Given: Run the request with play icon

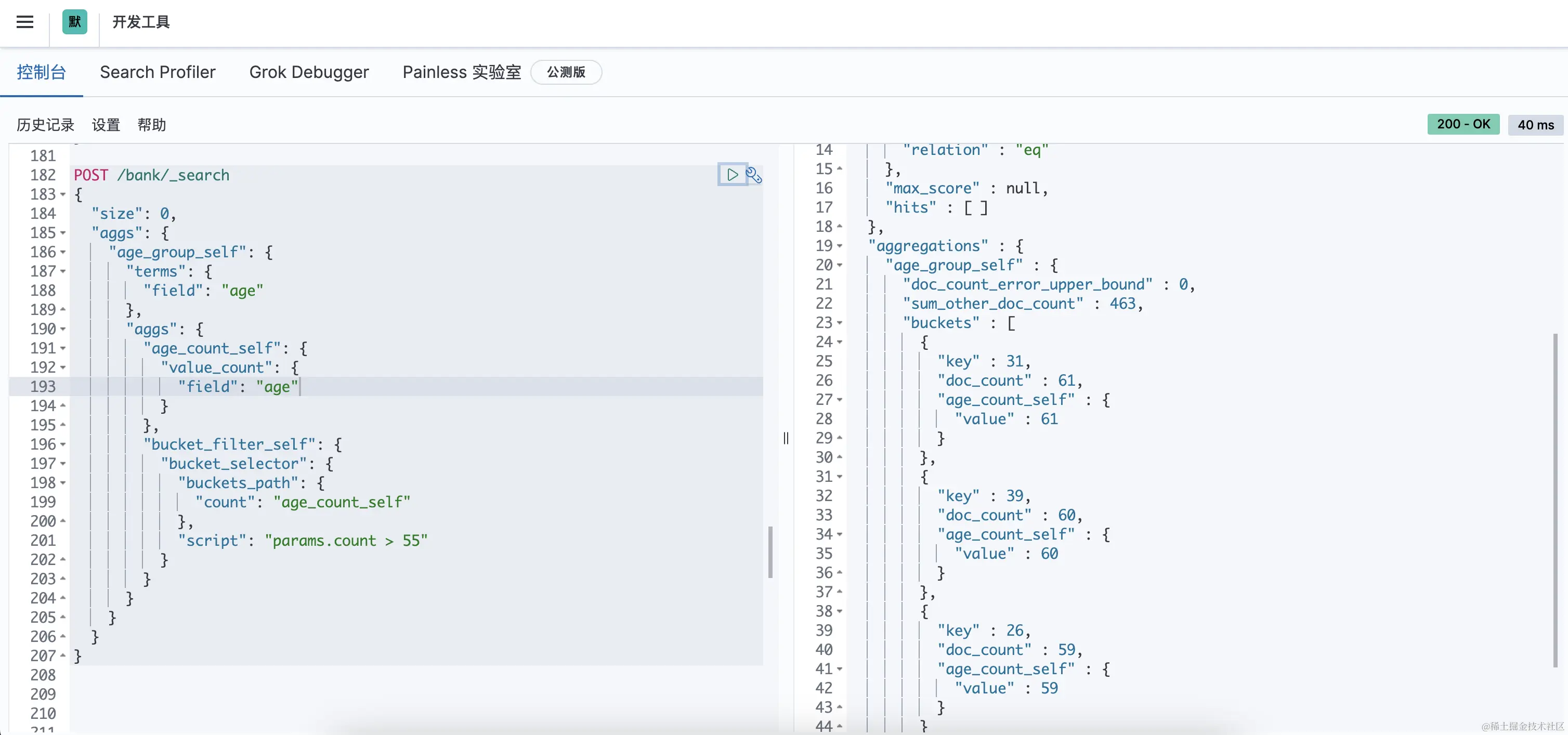Looking at the screenshot, I should point(732,175).
